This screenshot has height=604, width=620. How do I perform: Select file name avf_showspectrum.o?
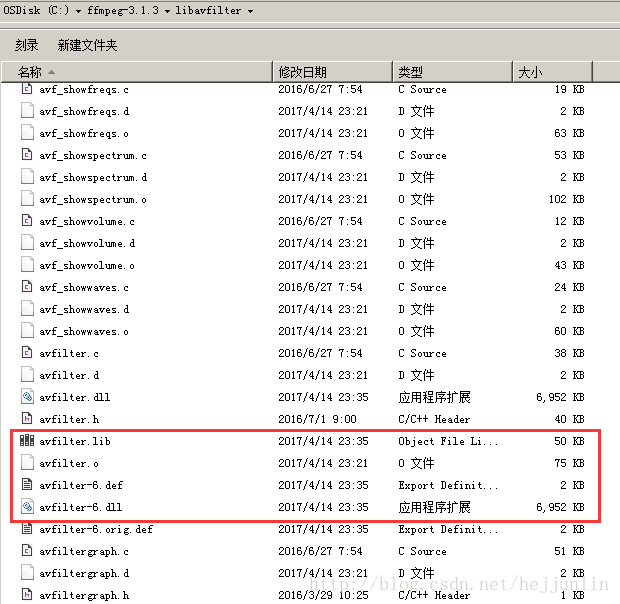tap(93, 199)
